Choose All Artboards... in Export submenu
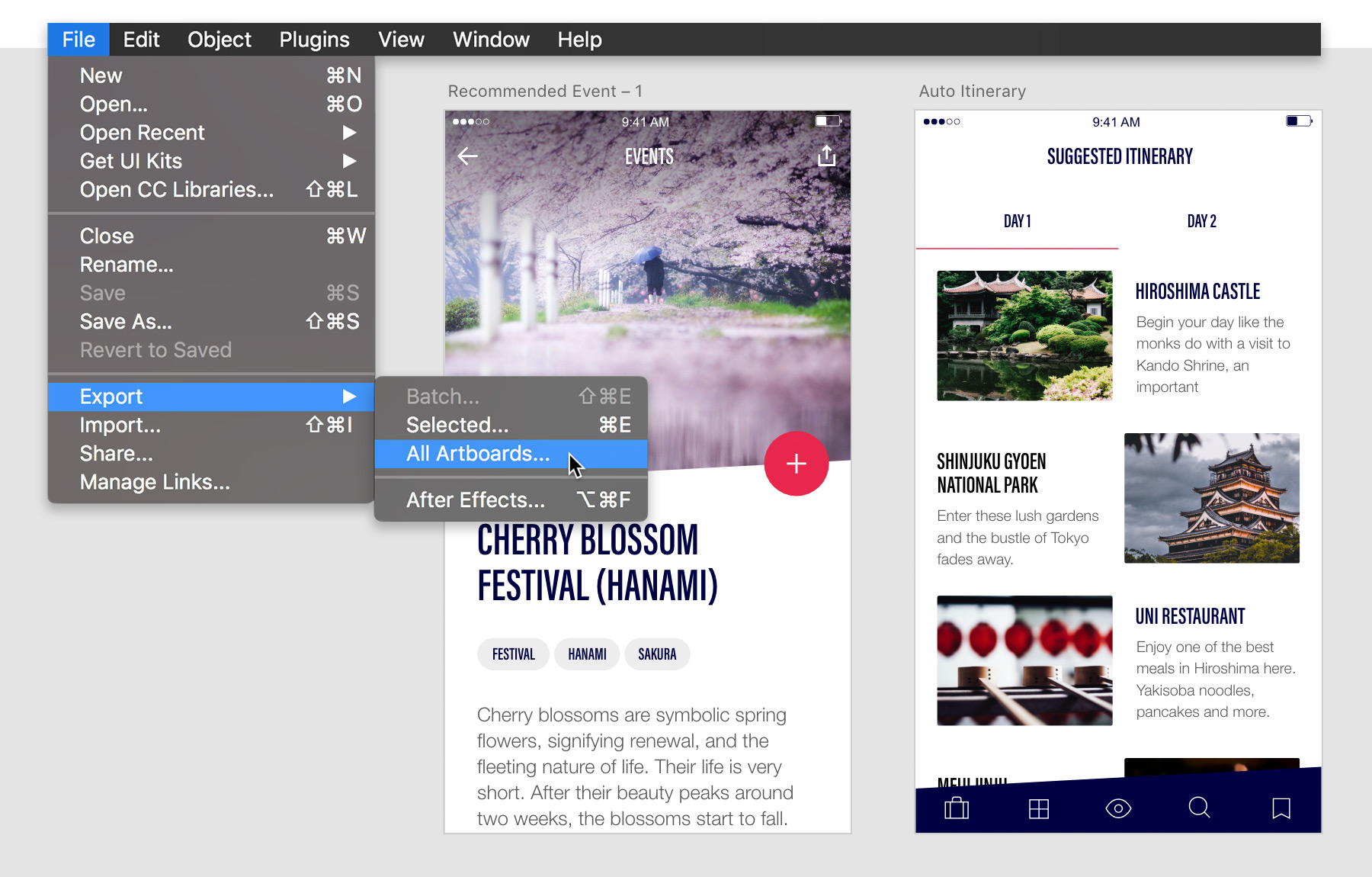This screenshot has height=877, width=1372. point(511,454)
